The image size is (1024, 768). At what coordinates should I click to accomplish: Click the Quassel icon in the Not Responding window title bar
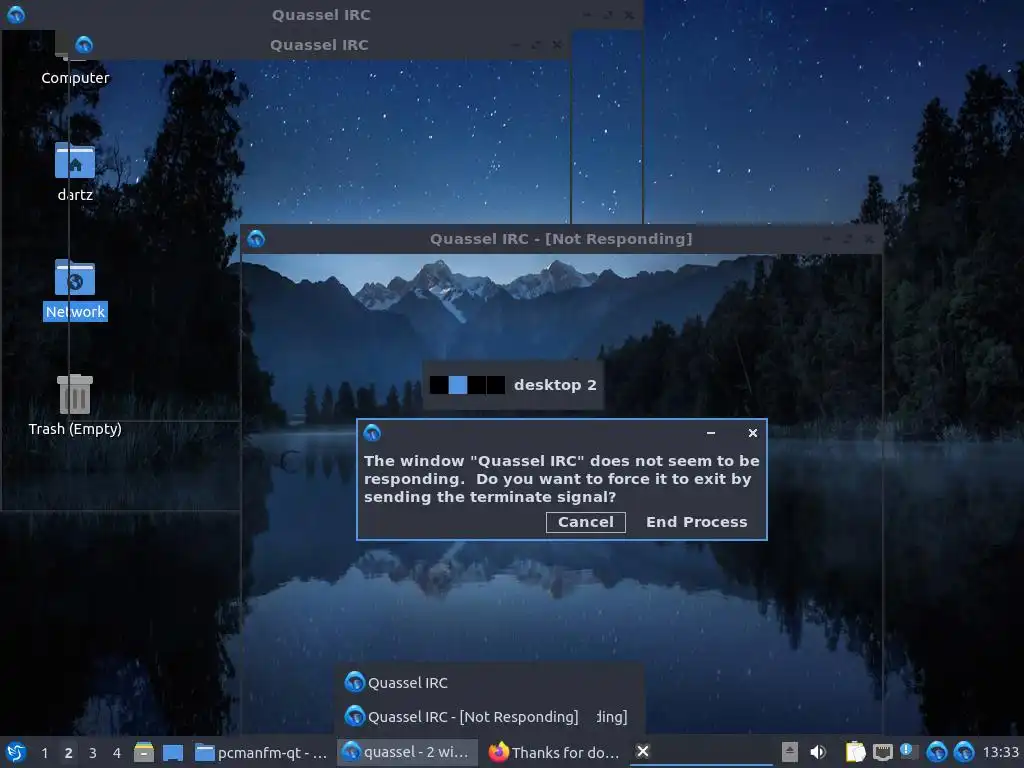(x=256, y=239)
